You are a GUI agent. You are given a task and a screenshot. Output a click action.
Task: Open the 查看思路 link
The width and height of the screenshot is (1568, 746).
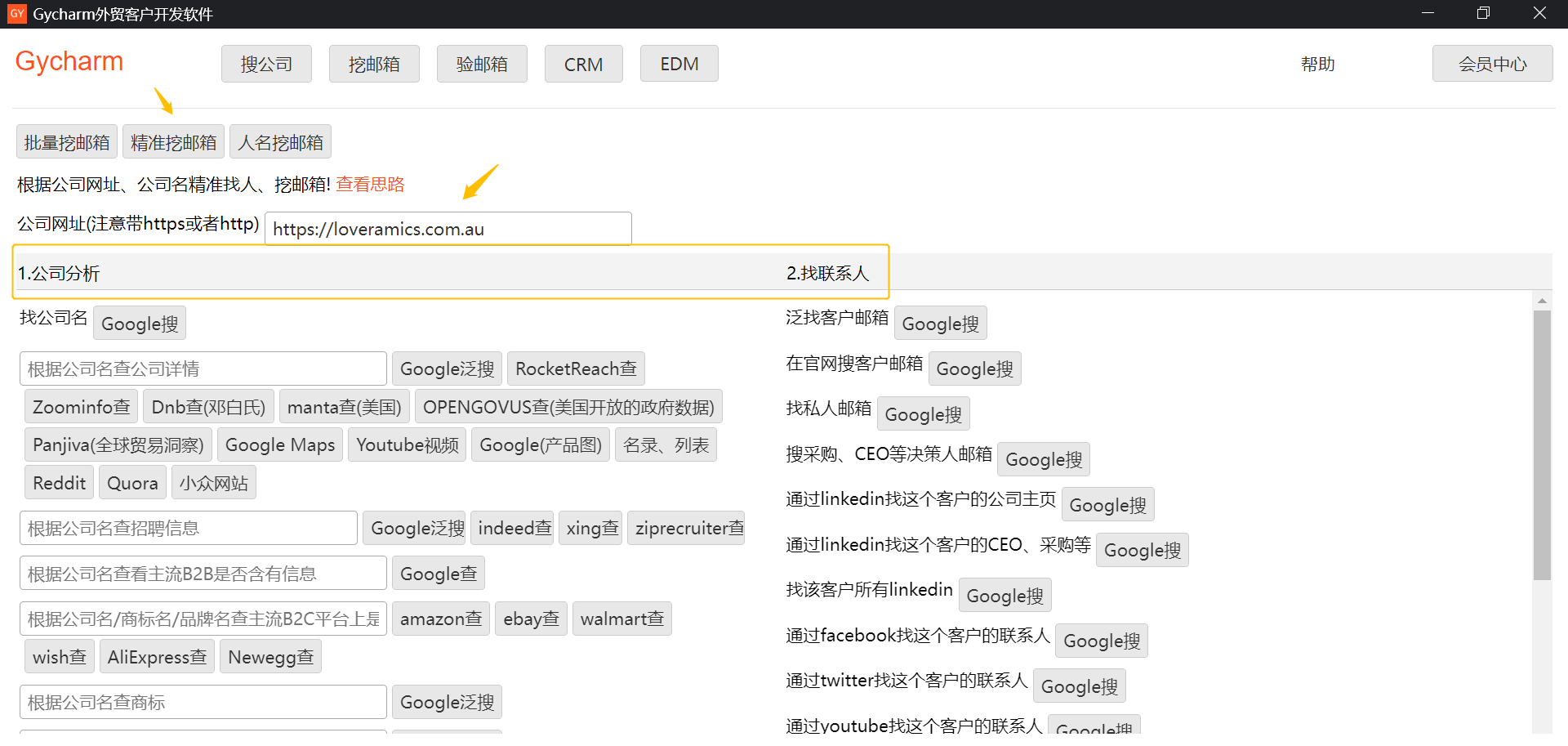point(370,185)
